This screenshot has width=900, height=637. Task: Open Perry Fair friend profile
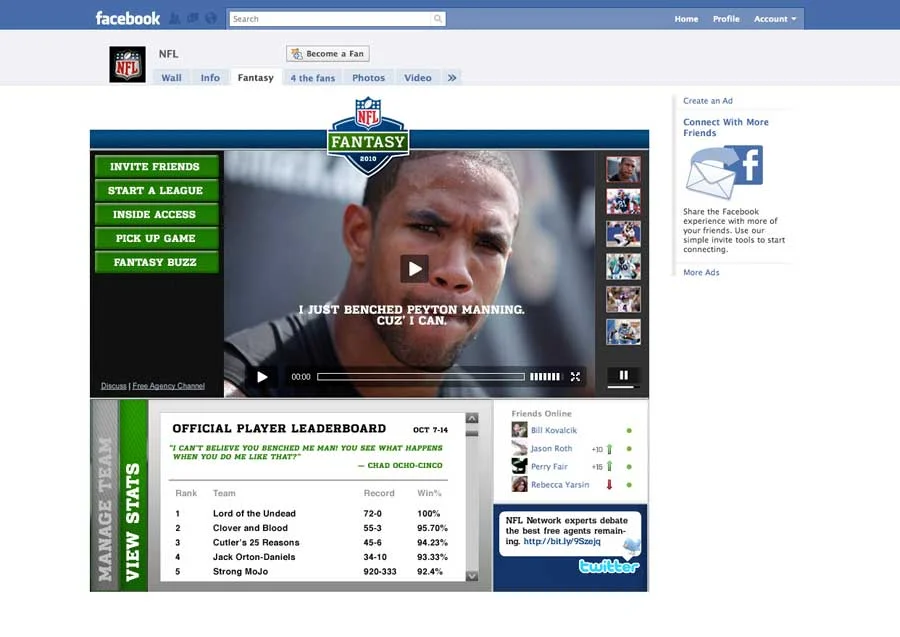(x=549, y=467)
